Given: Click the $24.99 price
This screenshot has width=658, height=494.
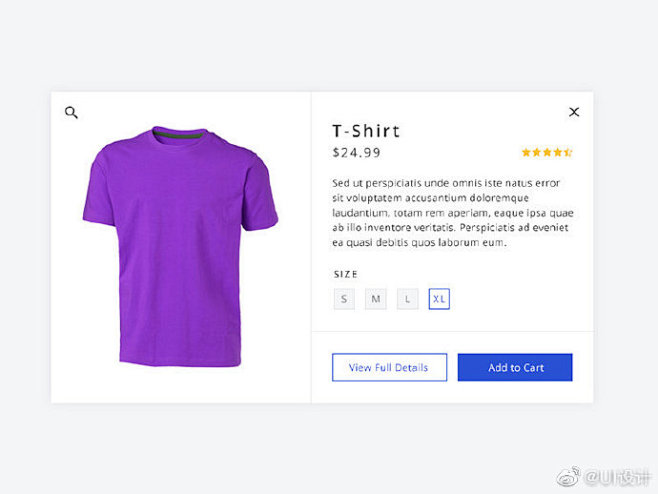Looking at the screenshot, I should (x=357, y=153).
